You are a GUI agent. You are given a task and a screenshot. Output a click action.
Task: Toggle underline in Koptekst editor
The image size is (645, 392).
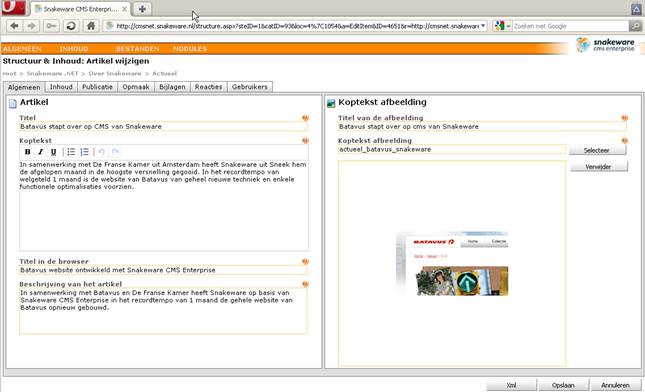pyautogui.click(x=53, y=152)
